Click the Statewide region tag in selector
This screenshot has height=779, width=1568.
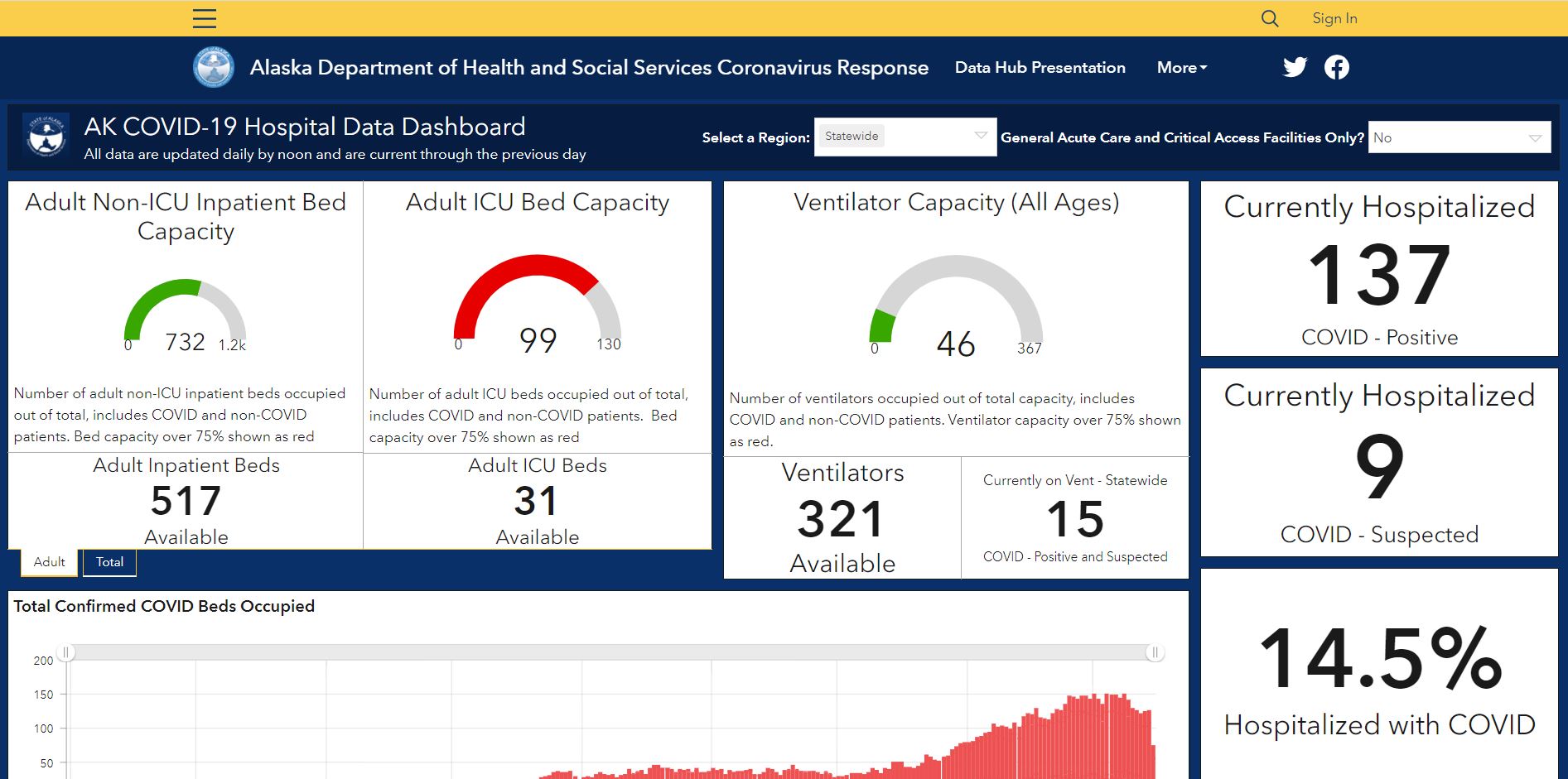(x=852, y=136)
